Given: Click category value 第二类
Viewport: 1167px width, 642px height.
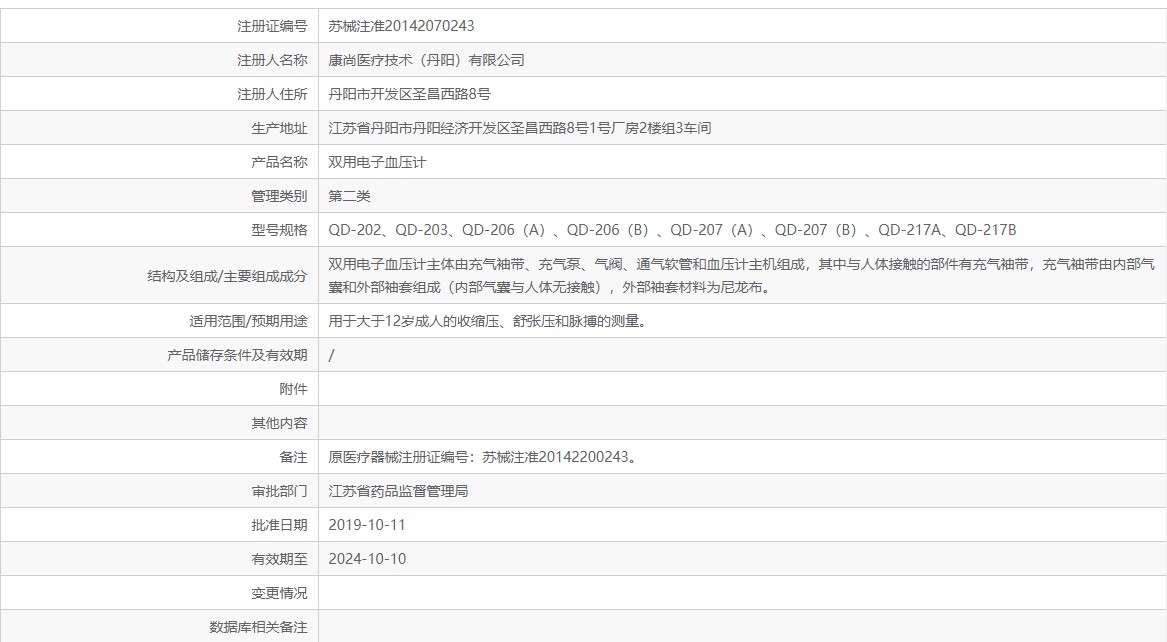Looking at the screenshot, I should 349,196.
